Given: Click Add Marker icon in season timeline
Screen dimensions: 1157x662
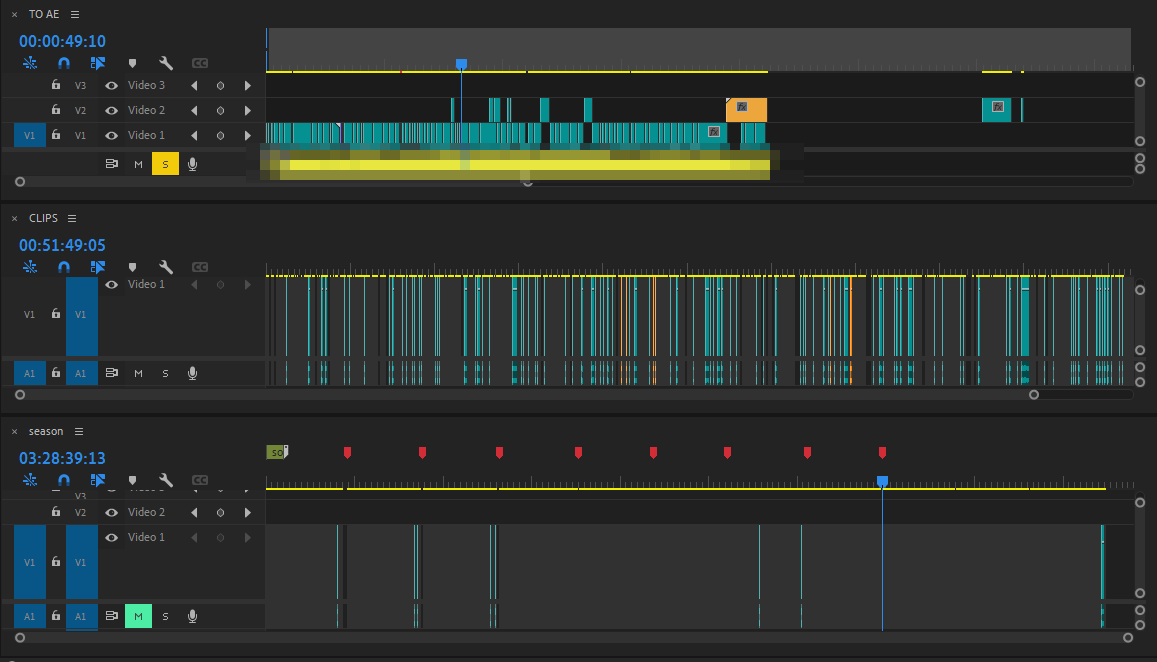Looking at the screenshot, I should tap(132, 480).
